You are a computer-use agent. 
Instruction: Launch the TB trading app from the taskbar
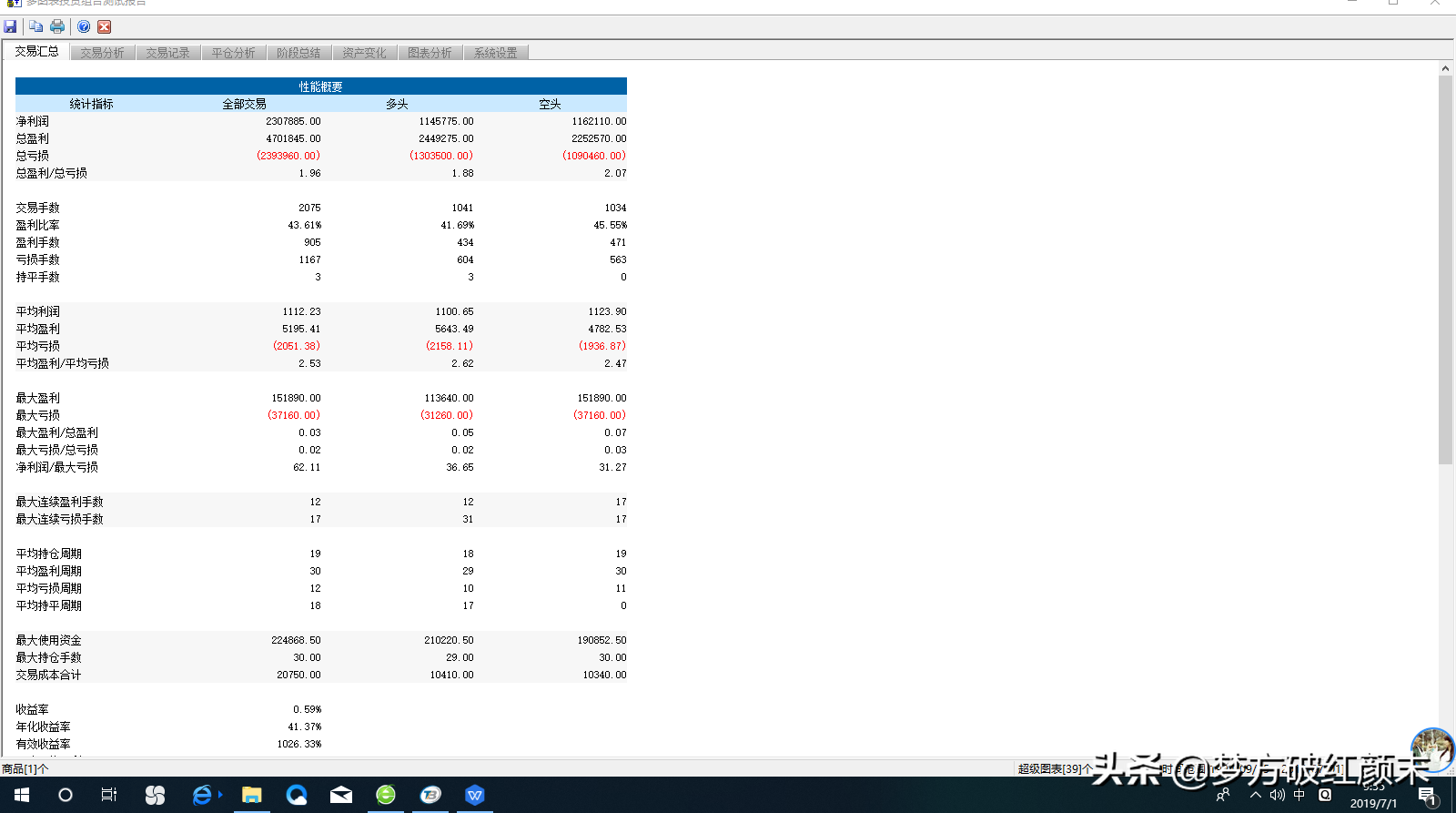coord(430,795)
